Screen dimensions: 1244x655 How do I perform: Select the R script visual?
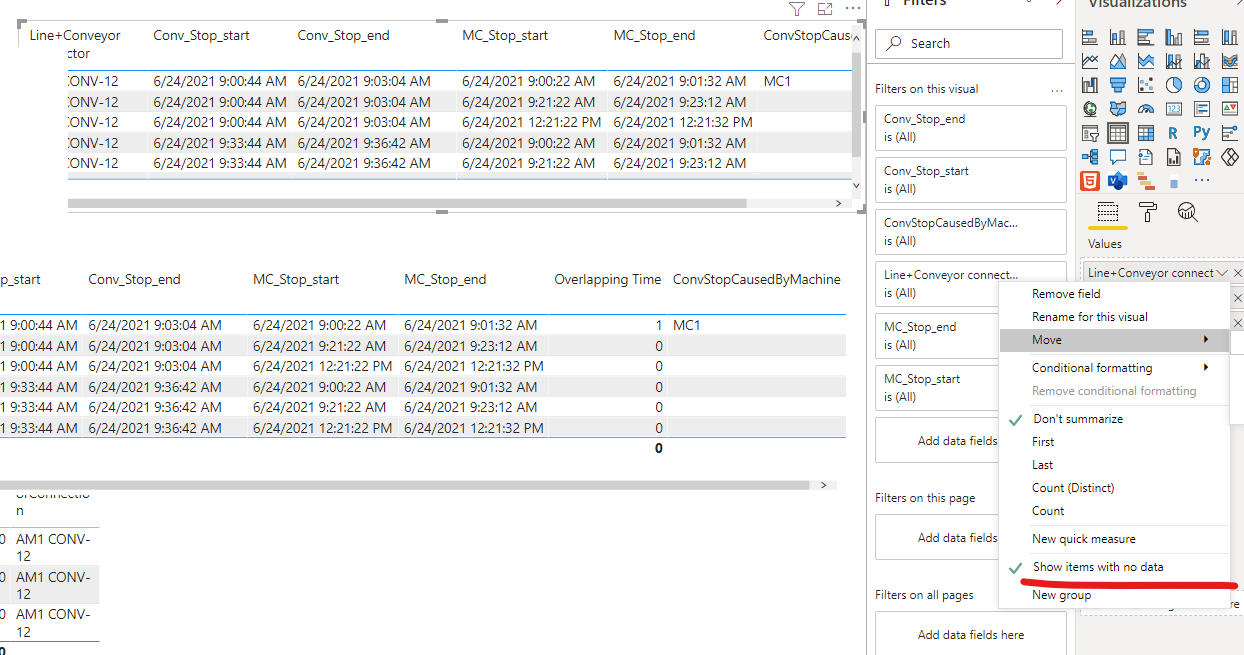pyautogui.click(x=1174, y=133)
